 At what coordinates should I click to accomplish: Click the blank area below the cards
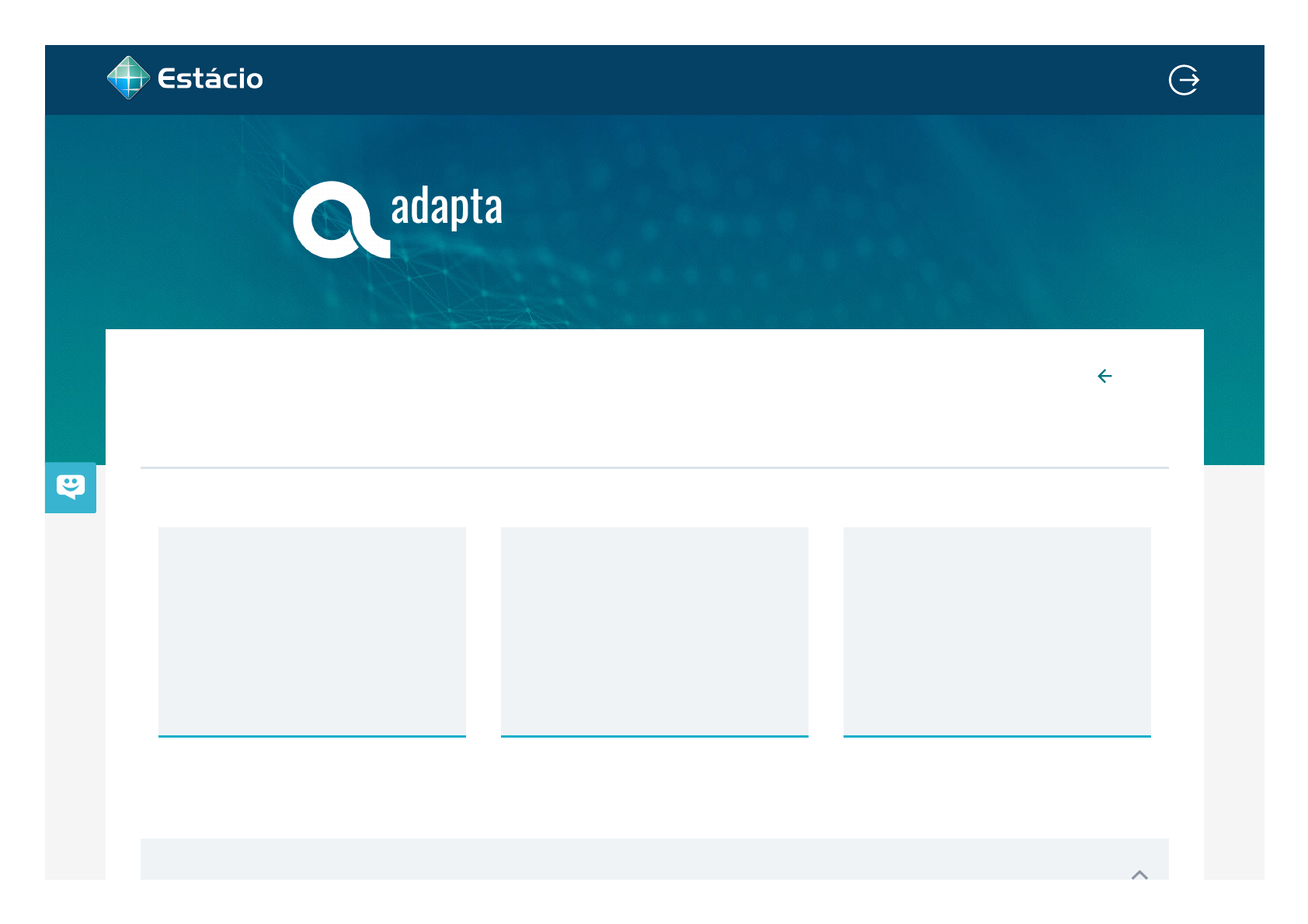(655, 788)
